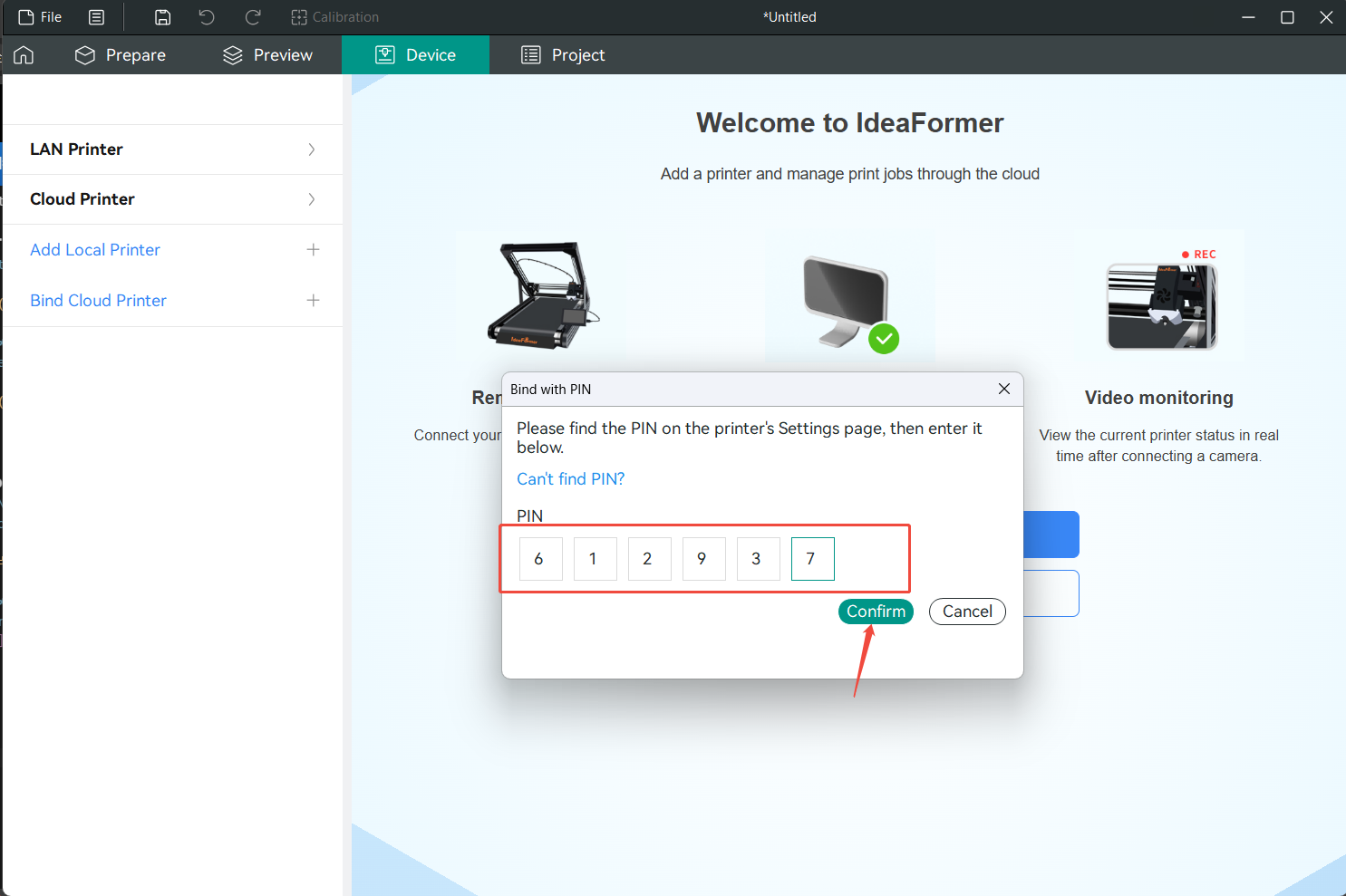Image resolution: width=1346 pixels, height=896 pixels.
Task: Open the File menu
Action: point(40,17)
